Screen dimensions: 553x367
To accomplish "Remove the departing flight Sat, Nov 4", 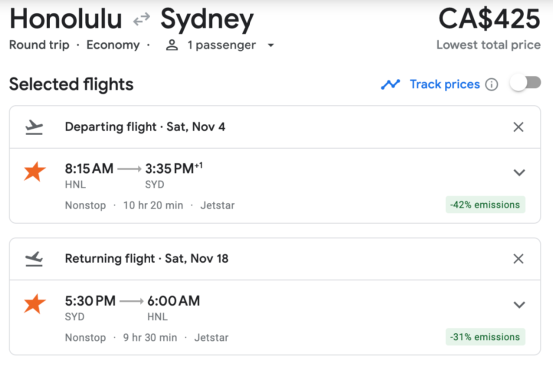I will [x=518, y=127].
